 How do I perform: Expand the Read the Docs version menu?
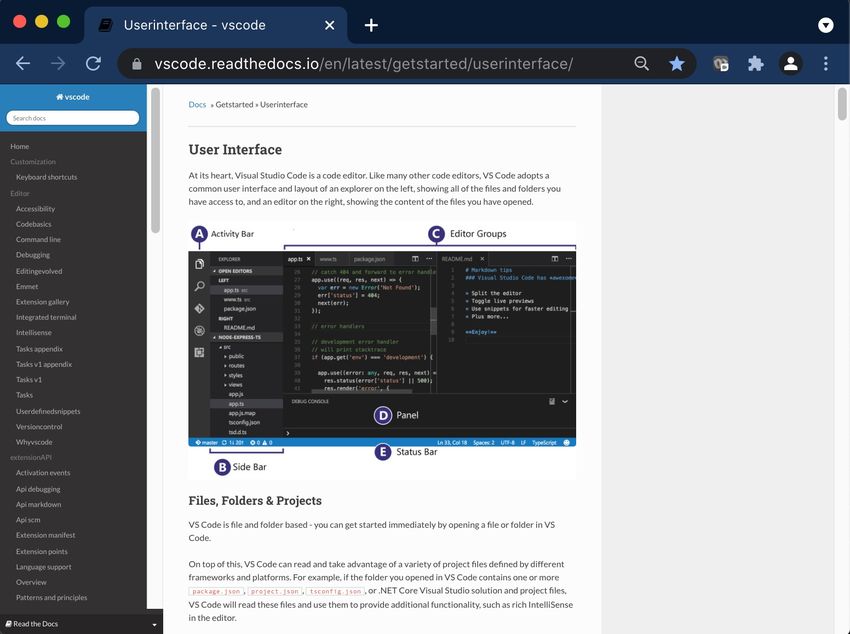(x=81, y=624)
